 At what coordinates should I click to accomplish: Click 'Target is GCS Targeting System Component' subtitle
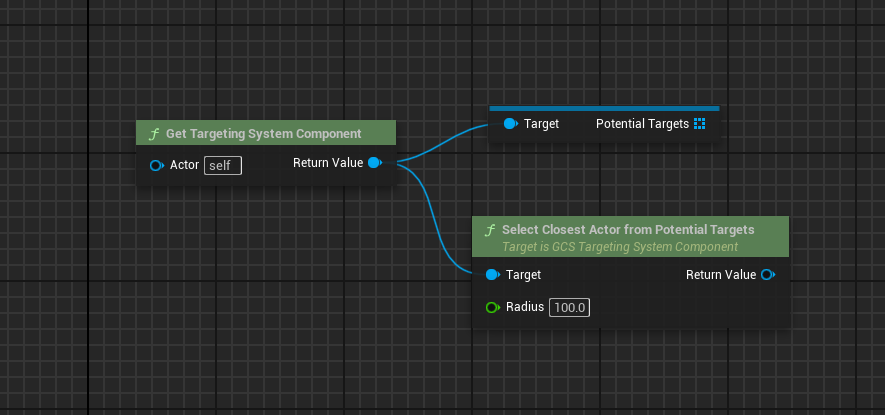point(620,247)
